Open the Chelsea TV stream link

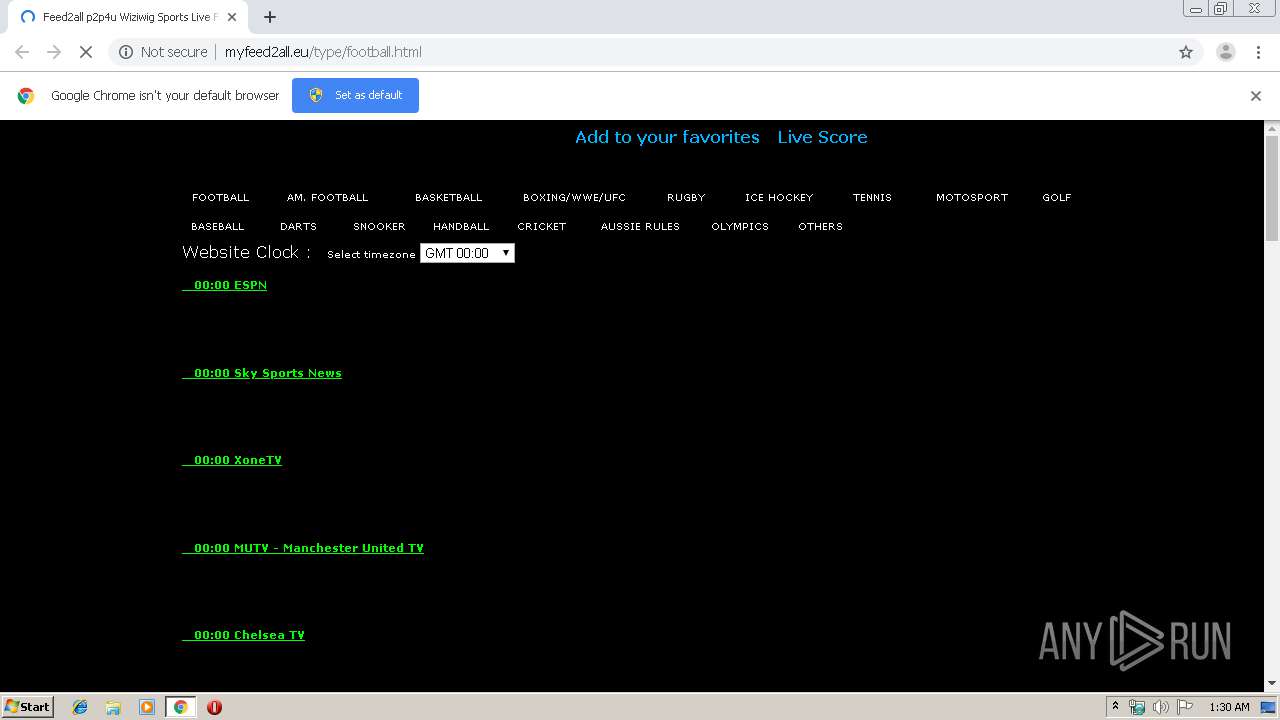pyautogui.click(x=243, y=635)
